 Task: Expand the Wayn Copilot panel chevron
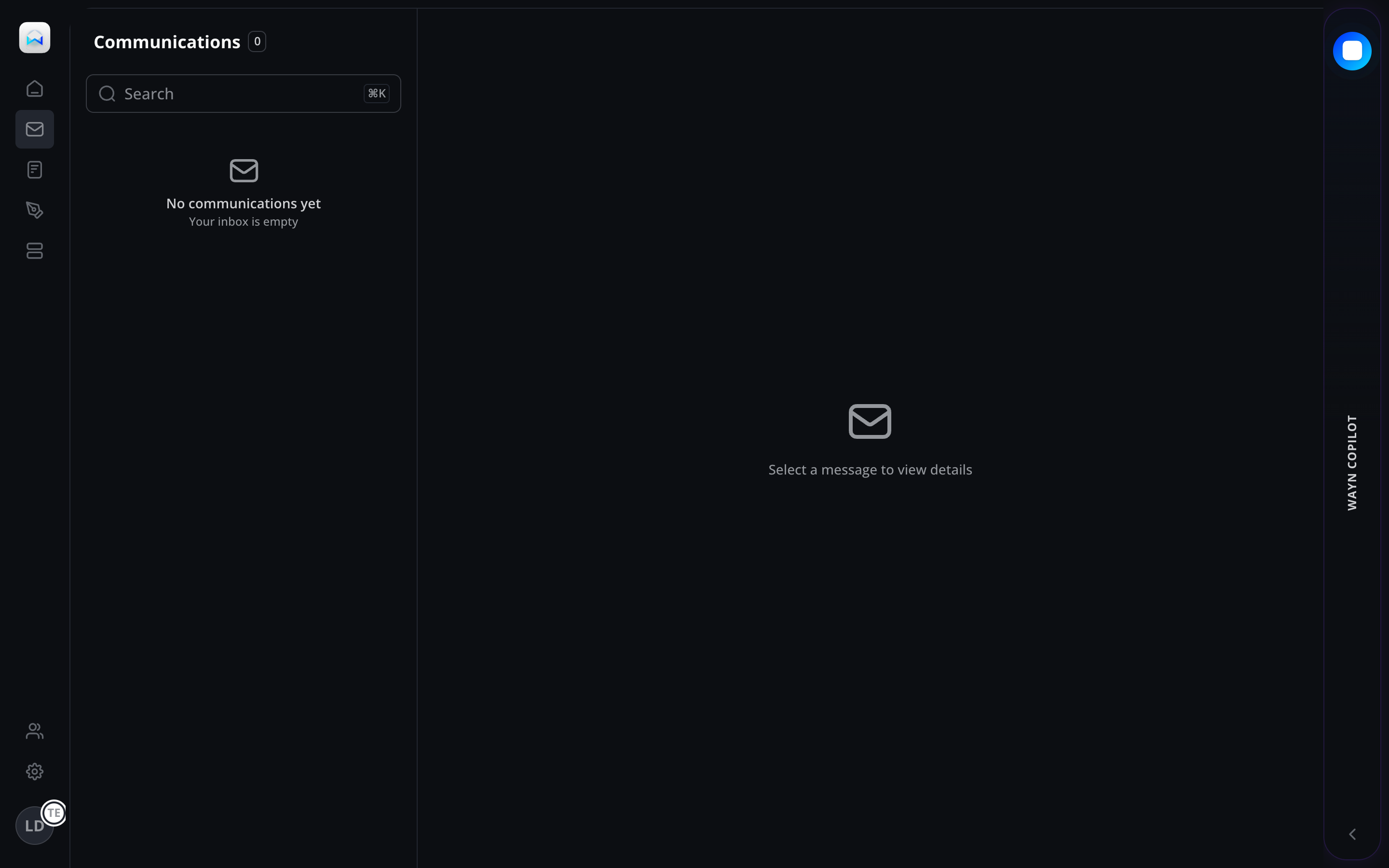pyautogui.click(x=1352, y=834)
